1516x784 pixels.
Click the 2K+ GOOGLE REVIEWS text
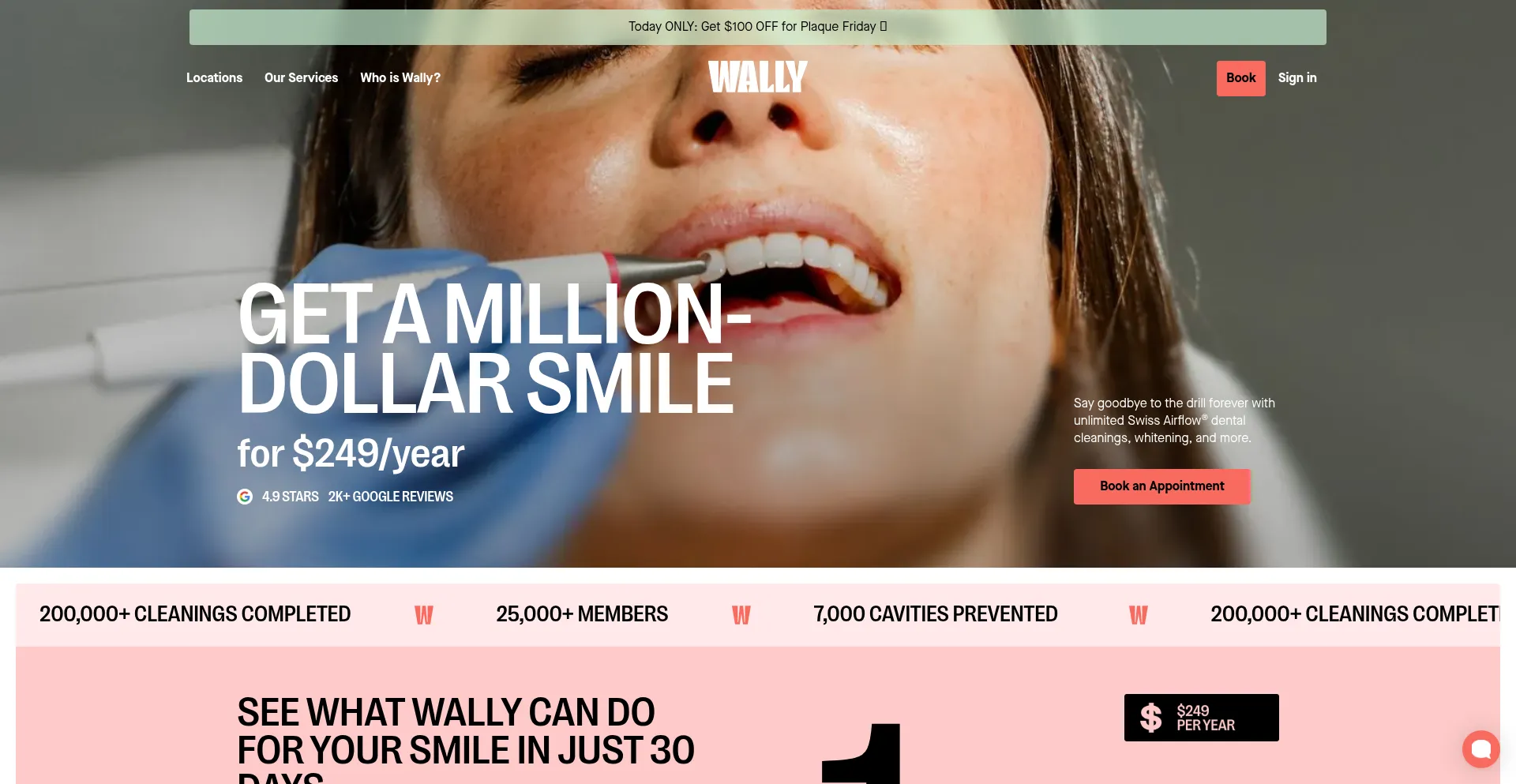(391, 497)
